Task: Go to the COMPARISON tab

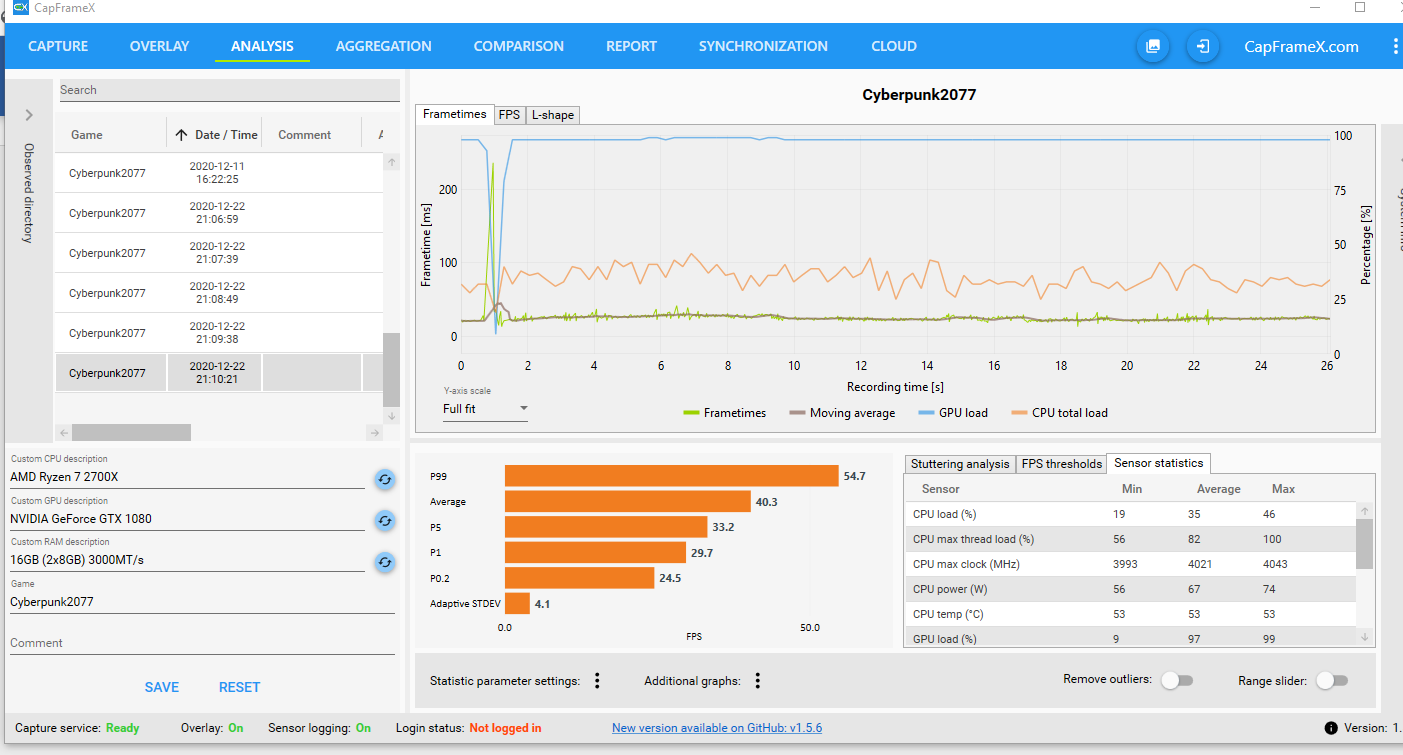Action: coord(519,46)
